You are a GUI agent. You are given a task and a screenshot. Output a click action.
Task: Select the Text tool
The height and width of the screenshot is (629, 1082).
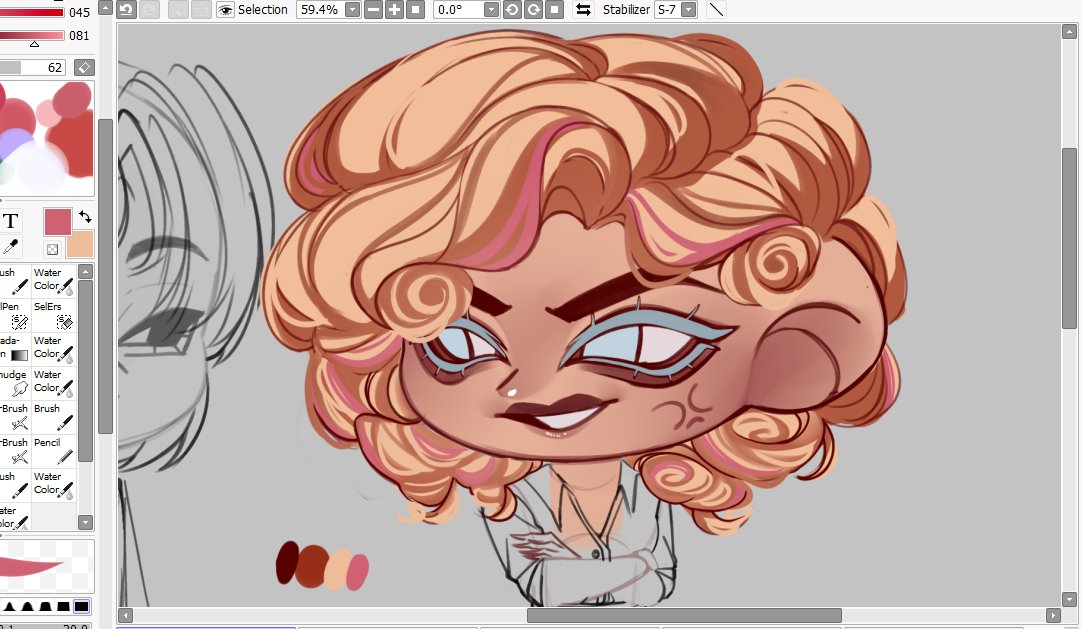[11, 221]
